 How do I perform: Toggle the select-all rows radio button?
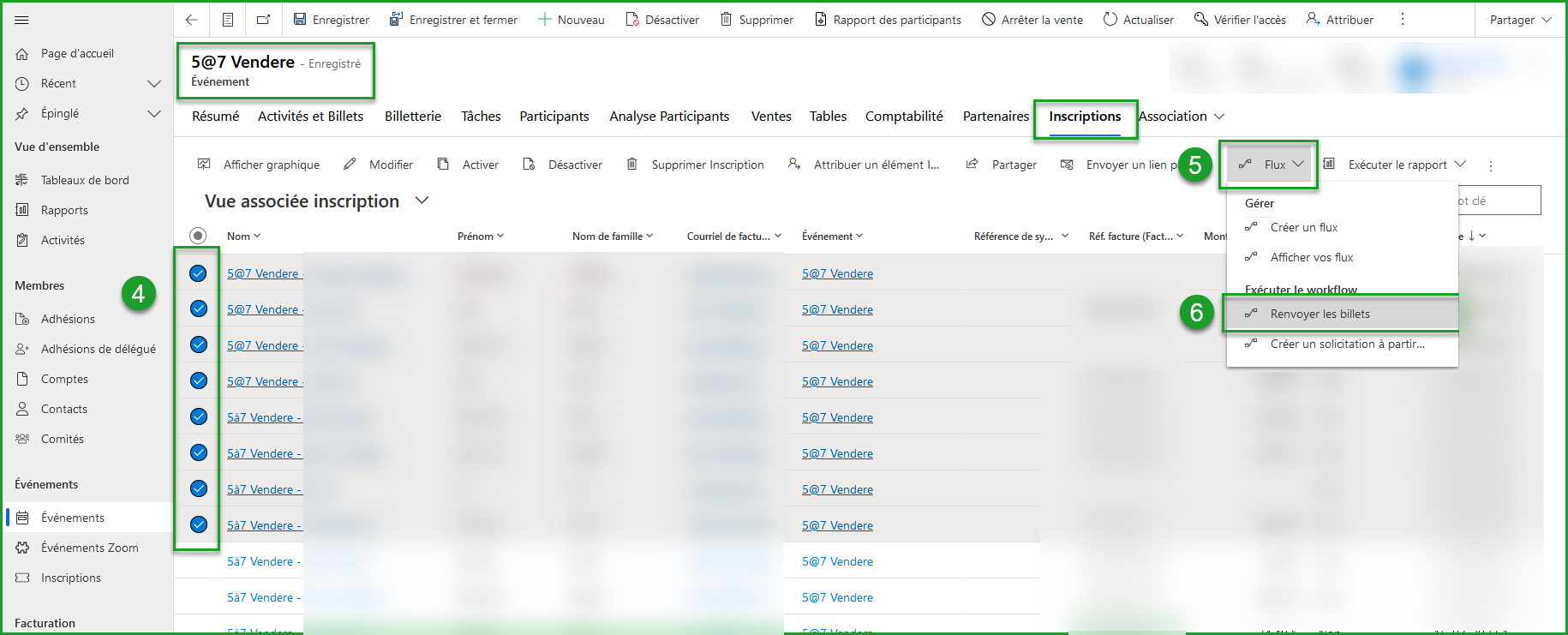(x=198, y=236)
